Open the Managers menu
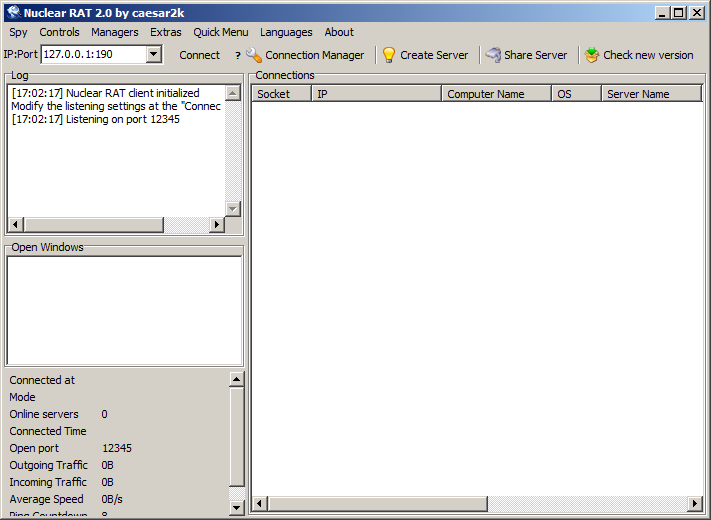 click(115, 32)
